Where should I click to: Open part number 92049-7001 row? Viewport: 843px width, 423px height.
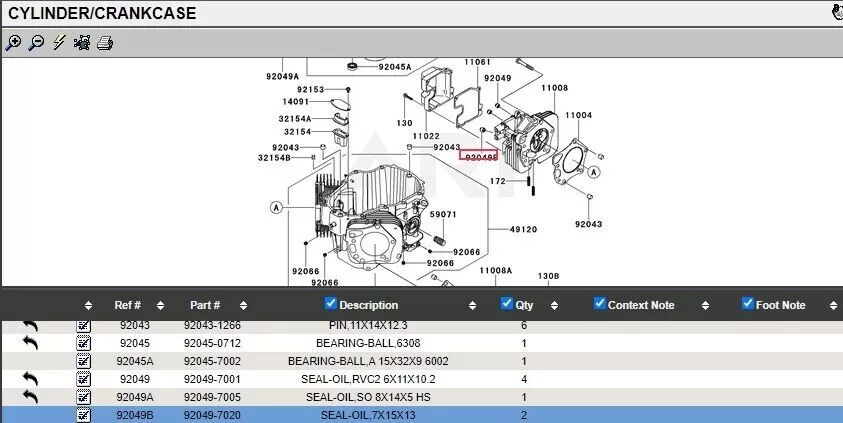212,379
